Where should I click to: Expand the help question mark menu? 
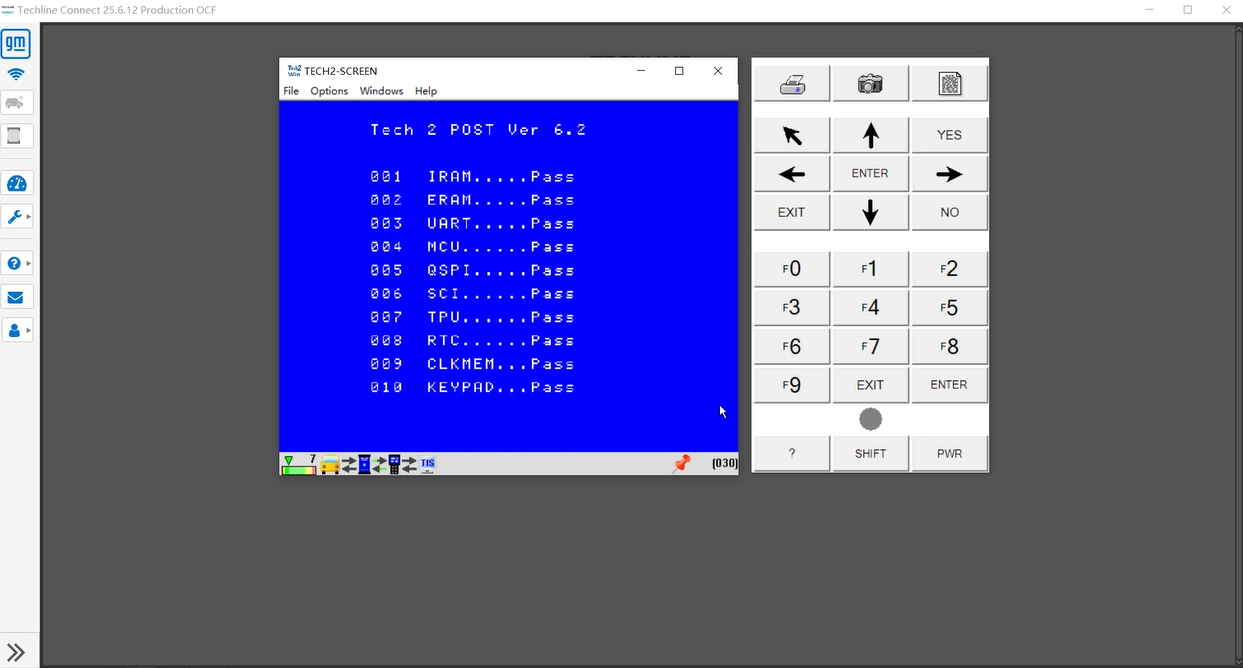pos(17,263)
